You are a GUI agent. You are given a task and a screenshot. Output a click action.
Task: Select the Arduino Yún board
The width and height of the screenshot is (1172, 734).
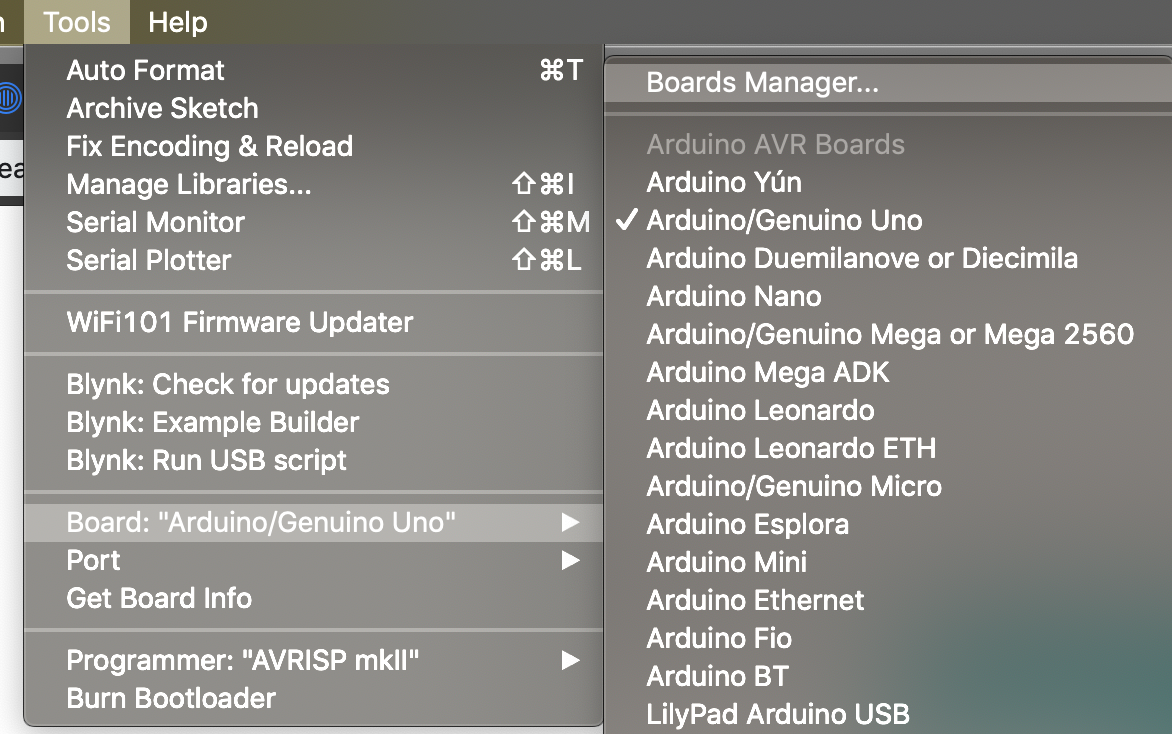tap(888, 182)
